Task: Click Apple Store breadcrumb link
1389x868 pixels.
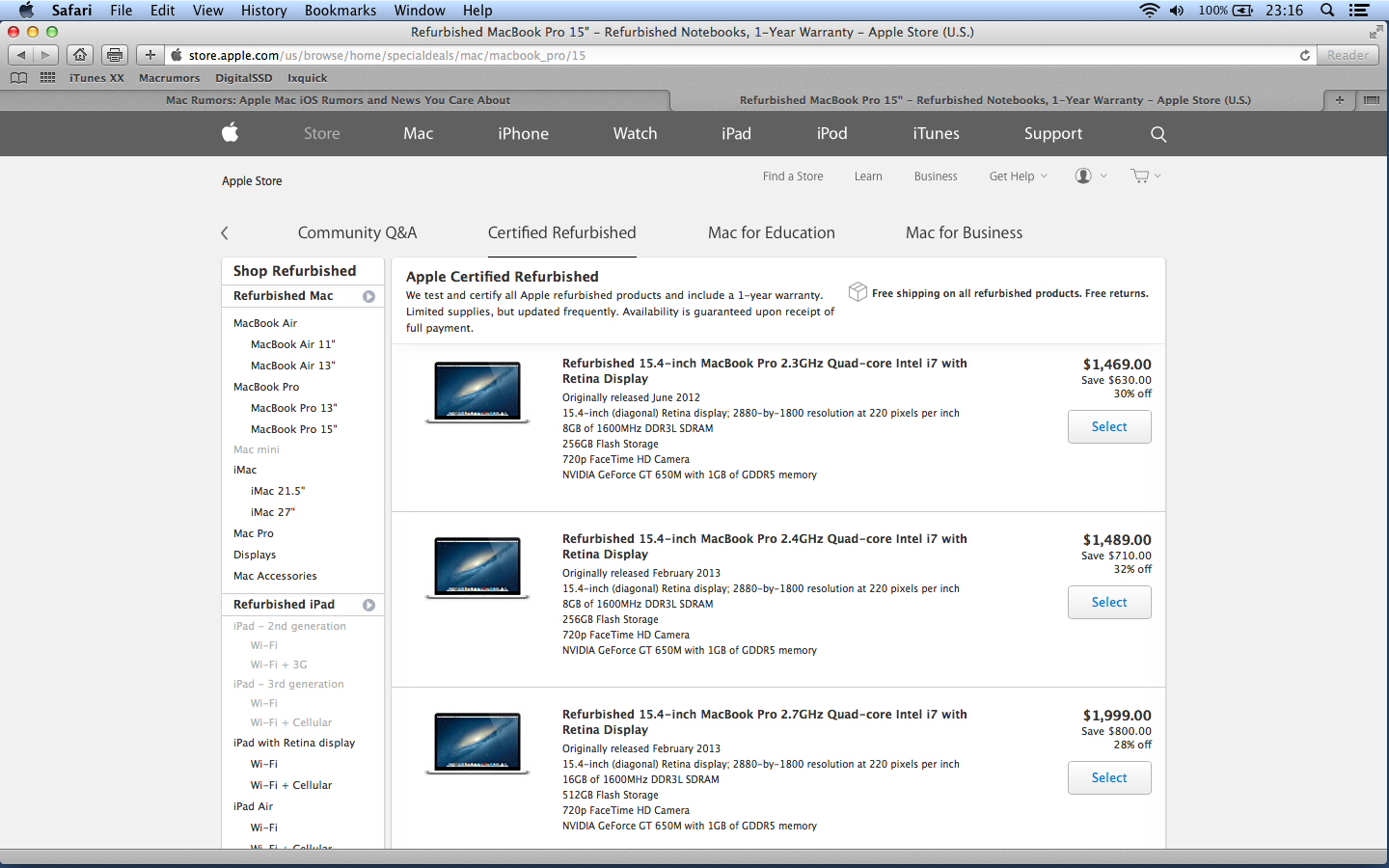Action: (x=252, y=181)
